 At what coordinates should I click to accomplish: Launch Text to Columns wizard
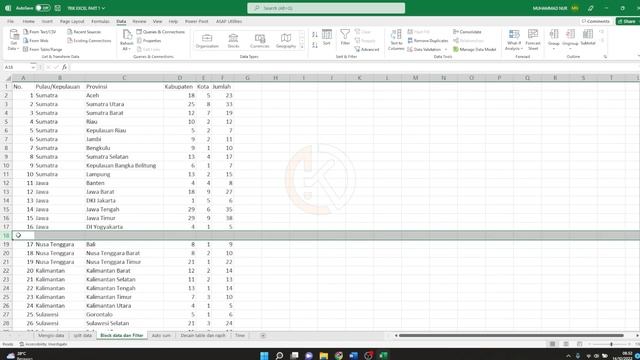click(x=396, y=40)
